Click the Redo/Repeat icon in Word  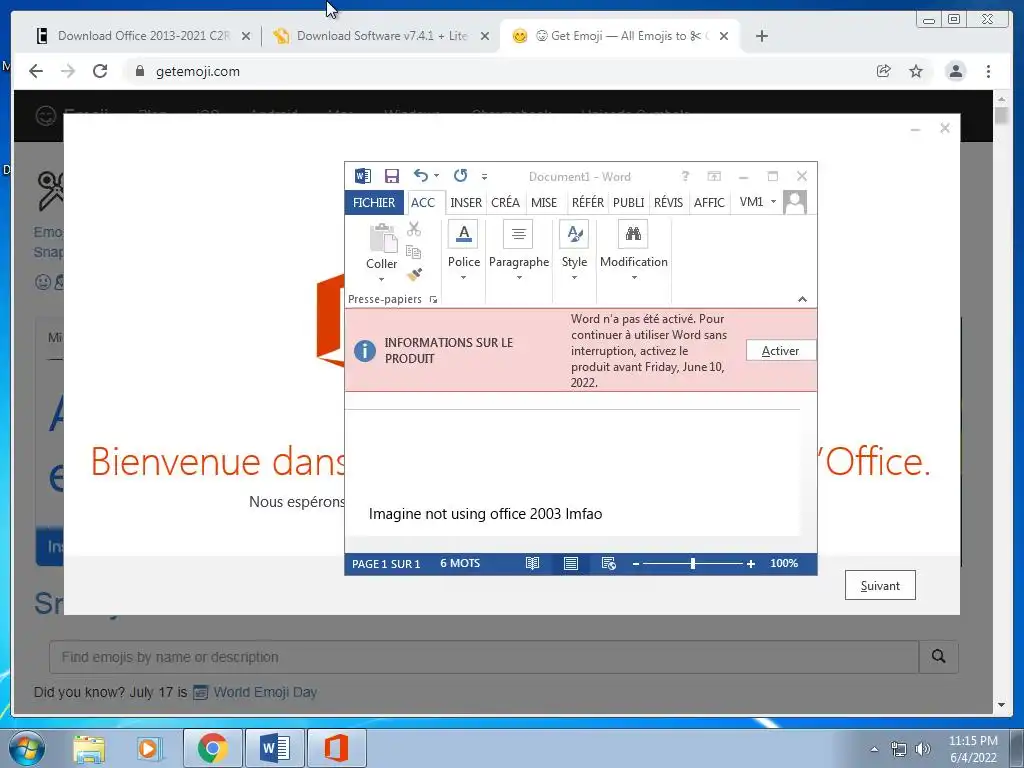(x=460, y=175)
